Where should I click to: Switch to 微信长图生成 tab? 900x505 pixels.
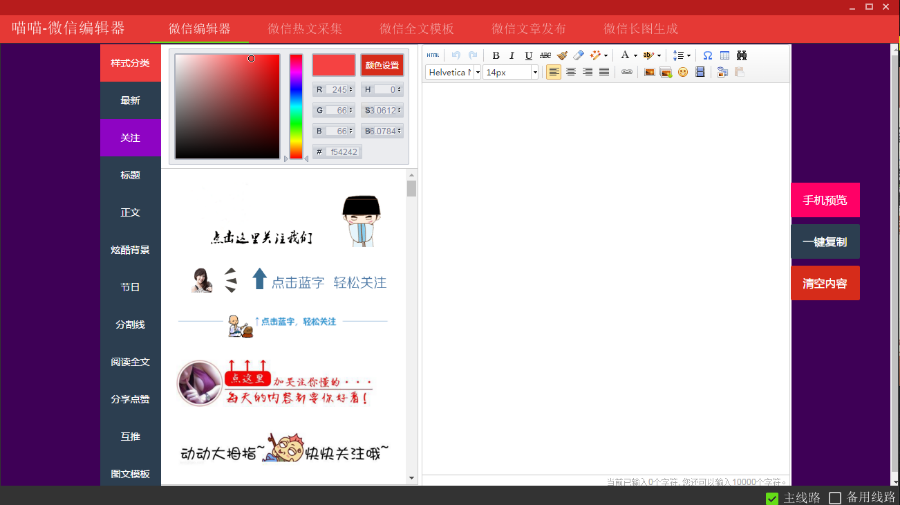pos(641,29)
